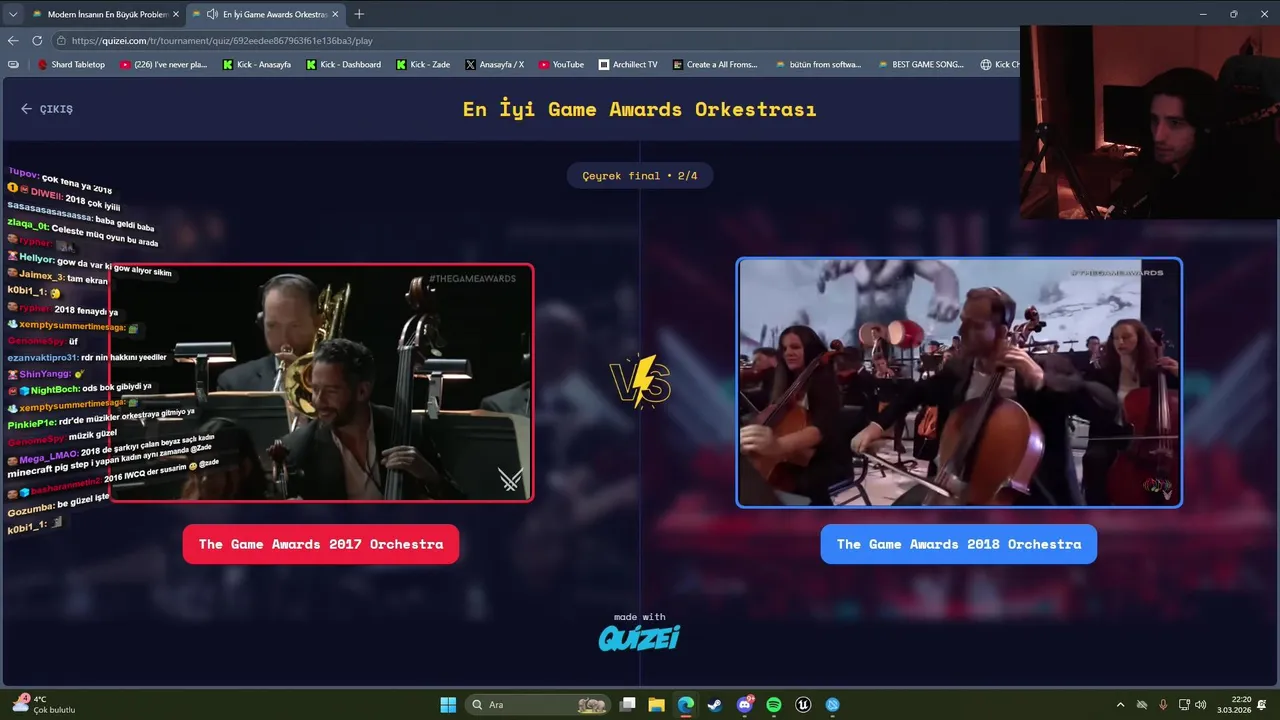The width and height of the screenshot is (1280, 720).
Task: Select the 'En İyi Game Awards Orkestrası' tab
Action: tap(266, 14)
